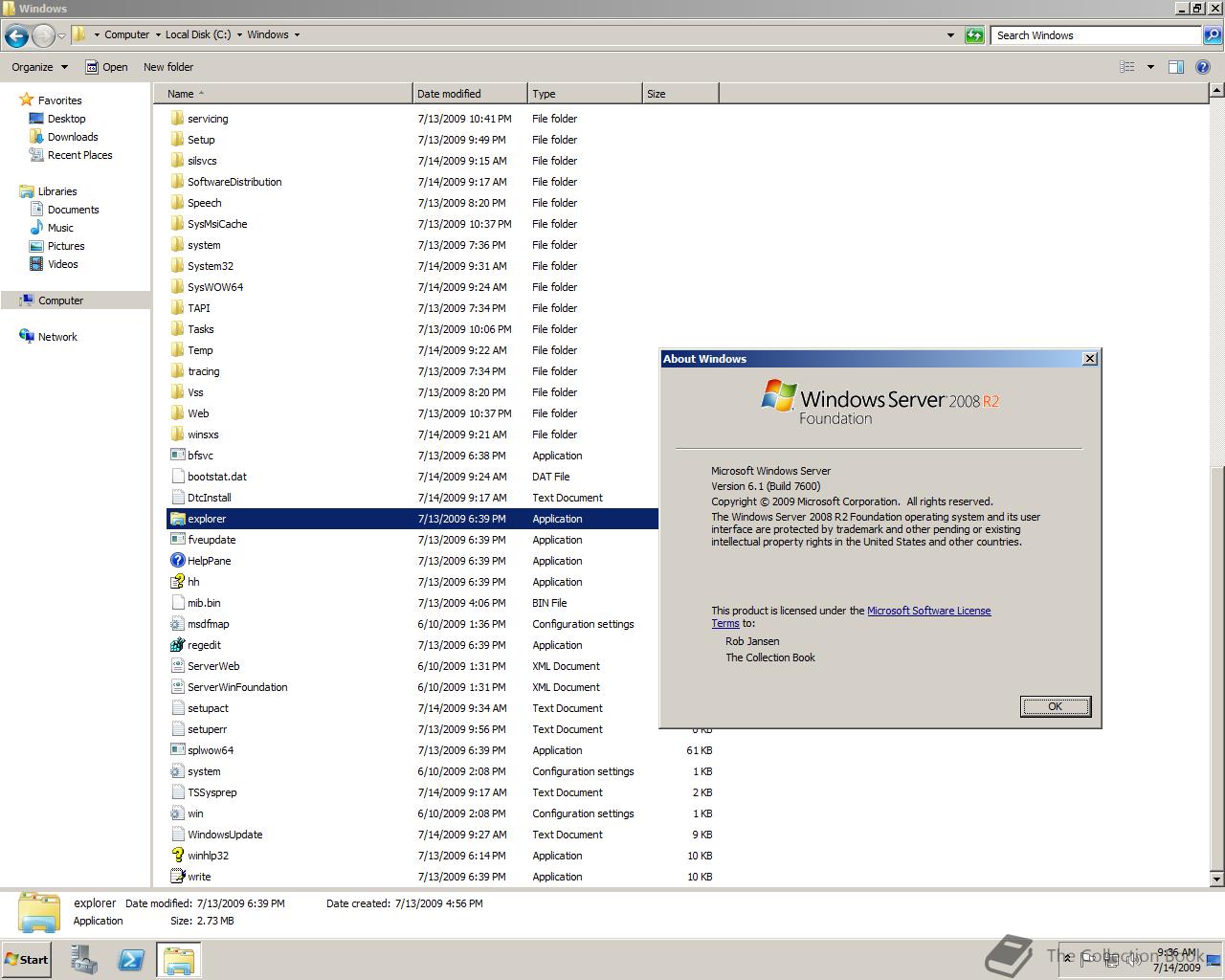Select the bfsvc application icon
The width and height of the screenshot is (1225, 980).
[177, 456]
